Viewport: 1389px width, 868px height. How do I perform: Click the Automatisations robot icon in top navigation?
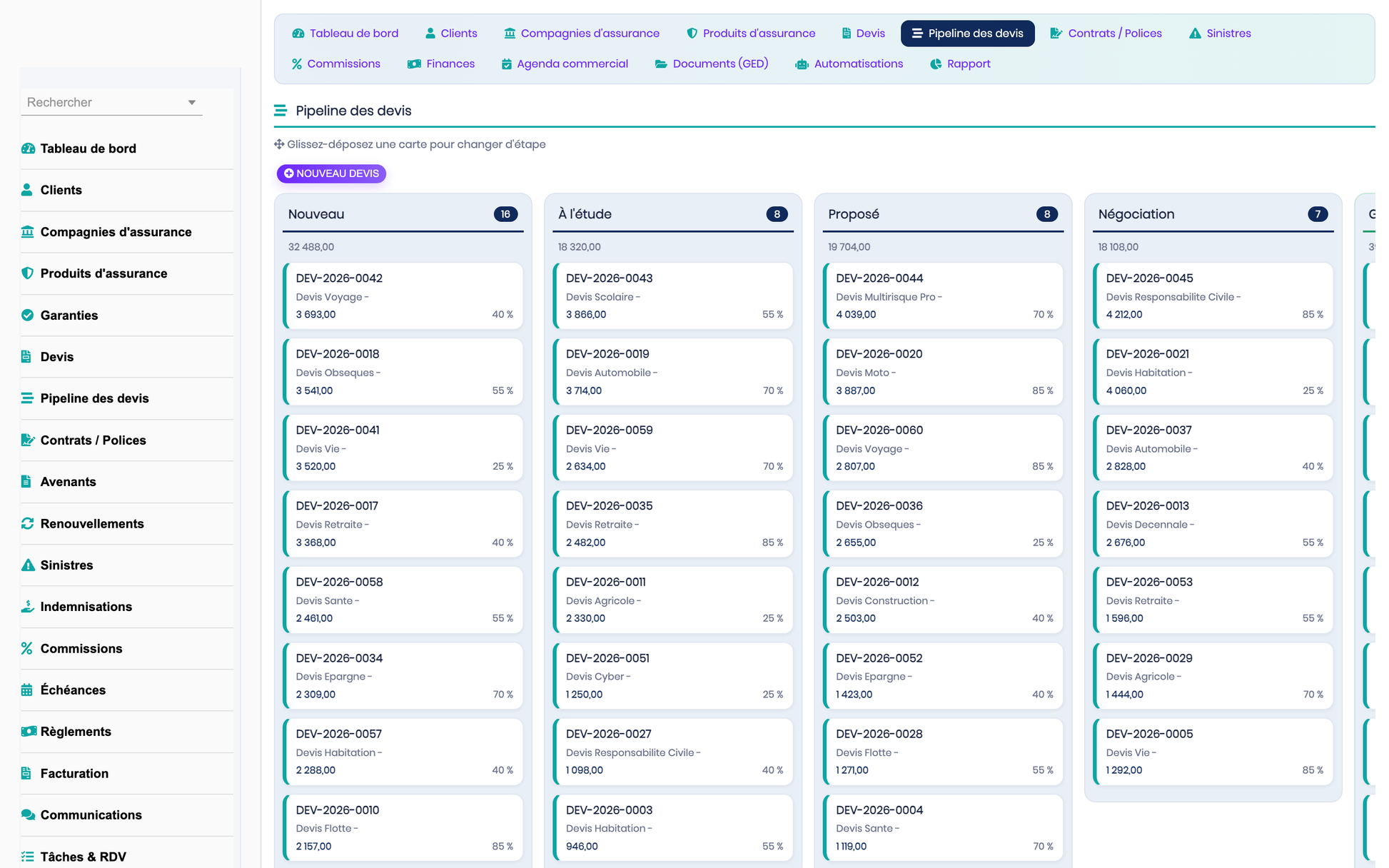802,64
